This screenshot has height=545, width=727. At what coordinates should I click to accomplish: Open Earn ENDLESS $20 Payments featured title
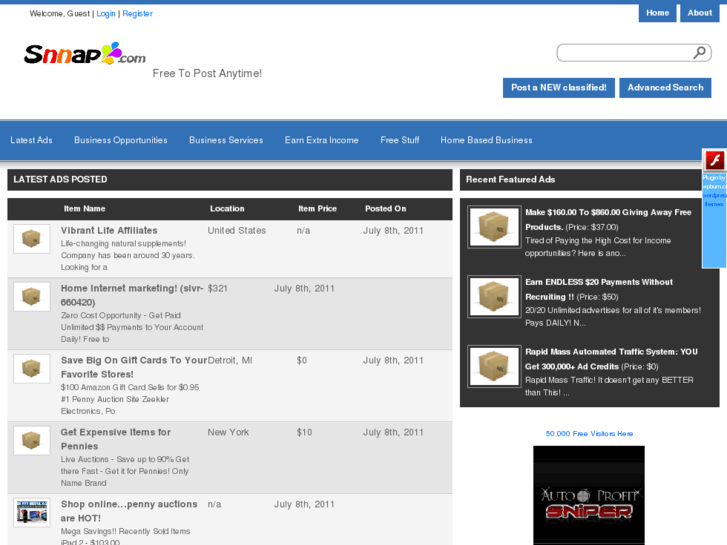599,289
